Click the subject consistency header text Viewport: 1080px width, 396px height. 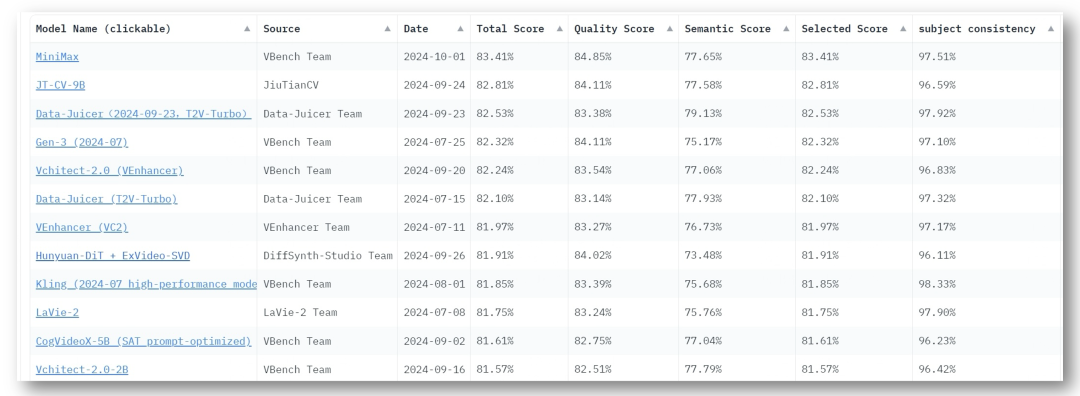(977, 29)
